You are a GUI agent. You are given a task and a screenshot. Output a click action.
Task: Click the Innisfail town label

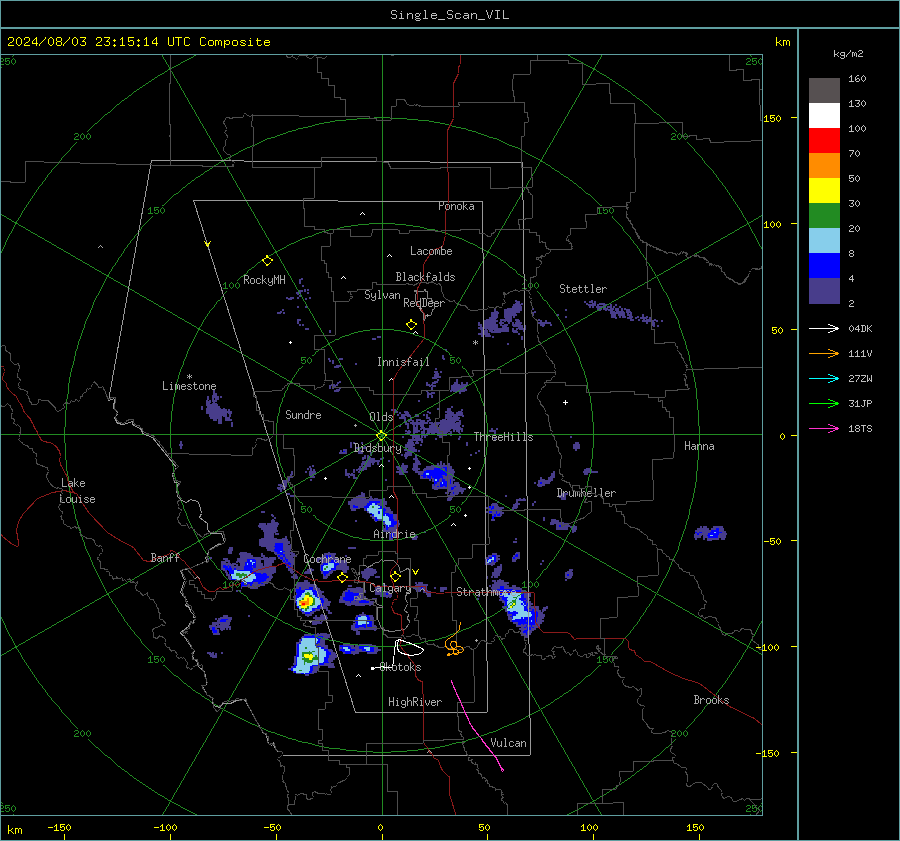pyautogui.click(x=403, y=362)
